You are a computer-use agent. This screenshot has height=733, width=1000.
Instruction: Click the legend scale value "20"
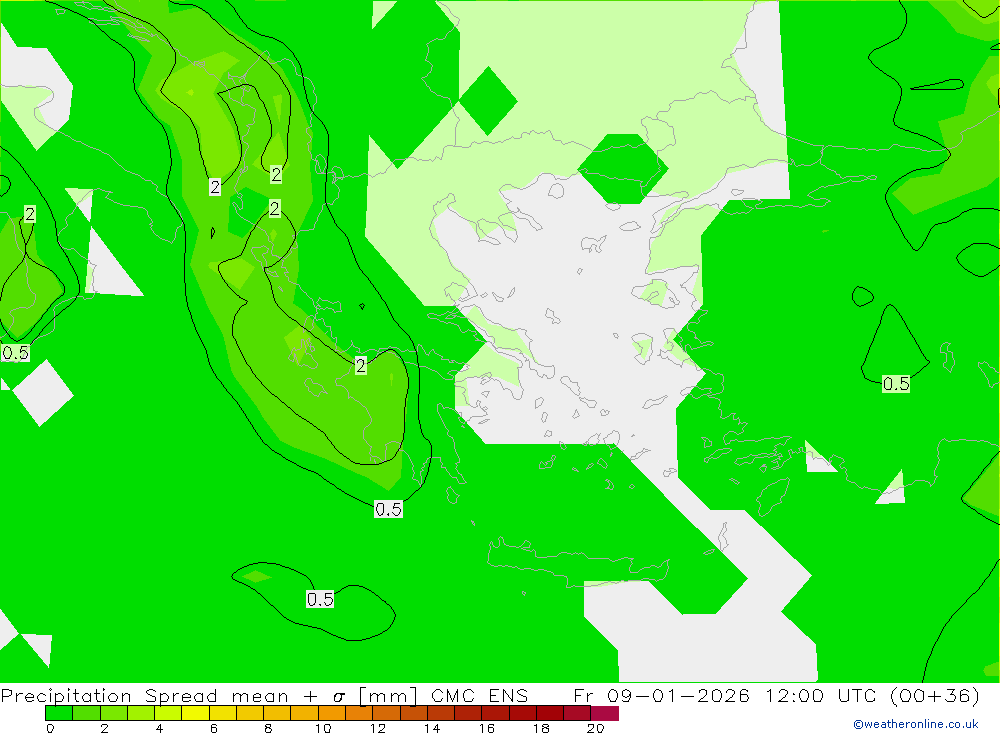(596, 728)
